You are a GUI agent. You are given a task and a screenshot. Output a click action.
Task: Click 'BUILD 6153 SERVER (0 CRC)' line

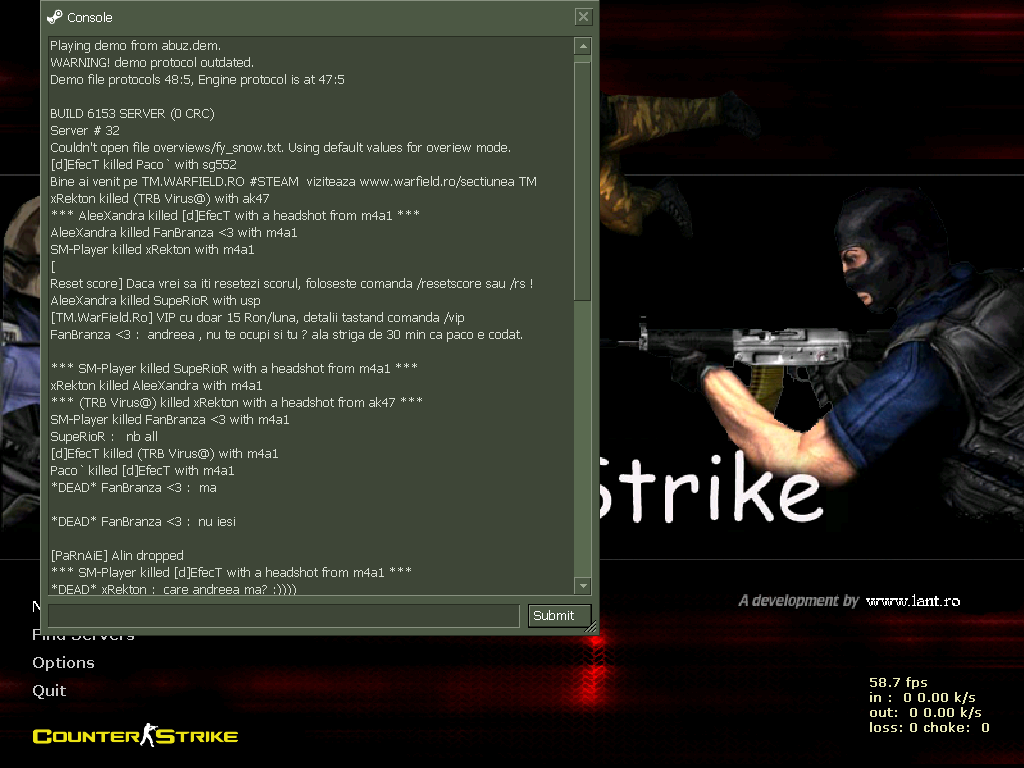tap(133, 114)
